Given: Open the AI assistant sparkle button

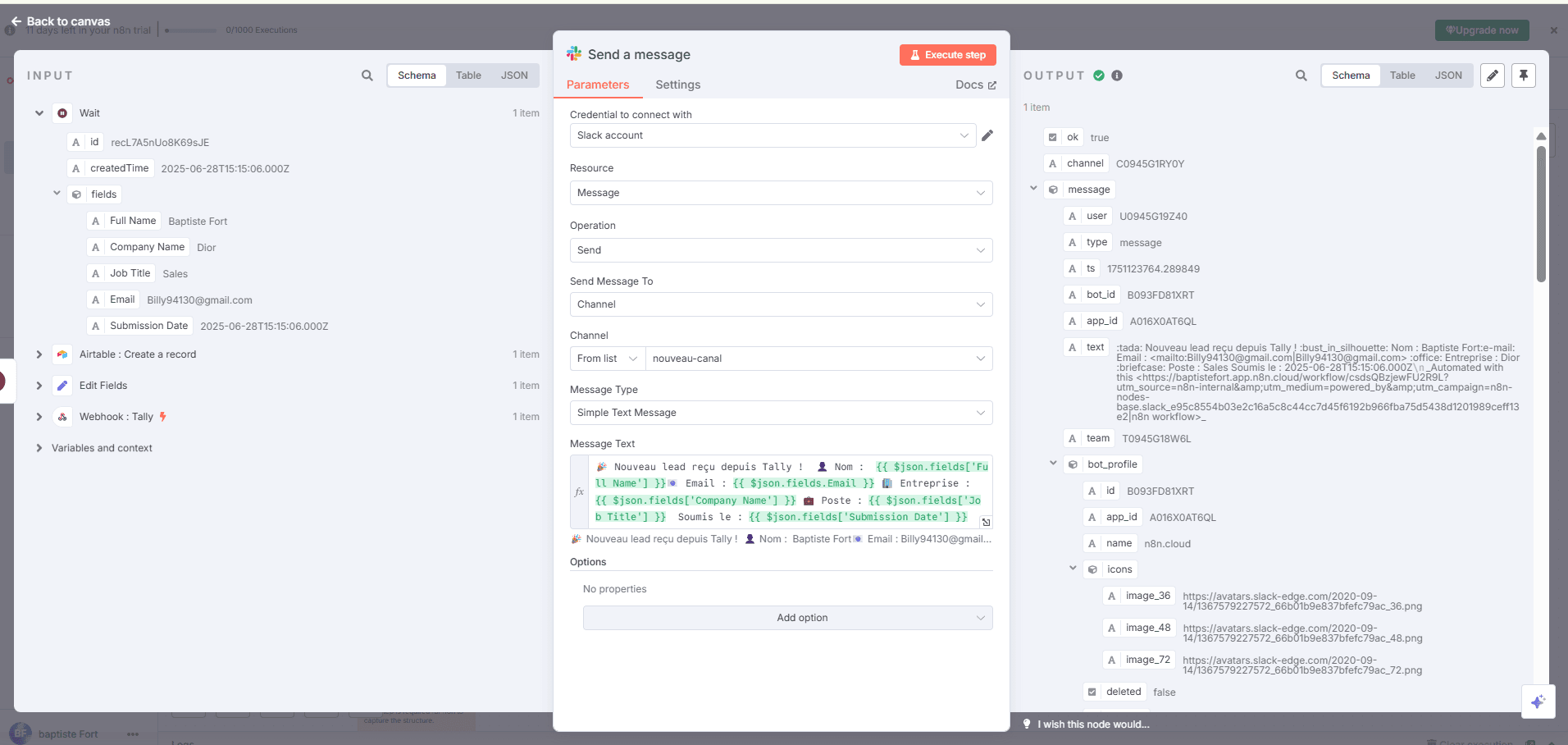Looking at the screenshot, I should (1538, 702).
